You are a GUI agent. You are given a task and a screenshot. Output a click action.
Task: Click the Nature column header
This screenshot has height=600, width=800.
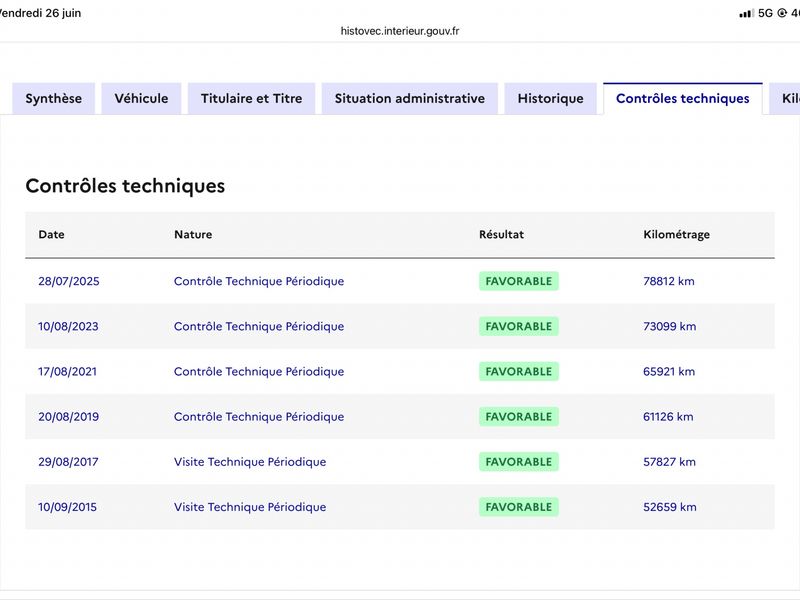pyautogui.click(x=193, y=235)
